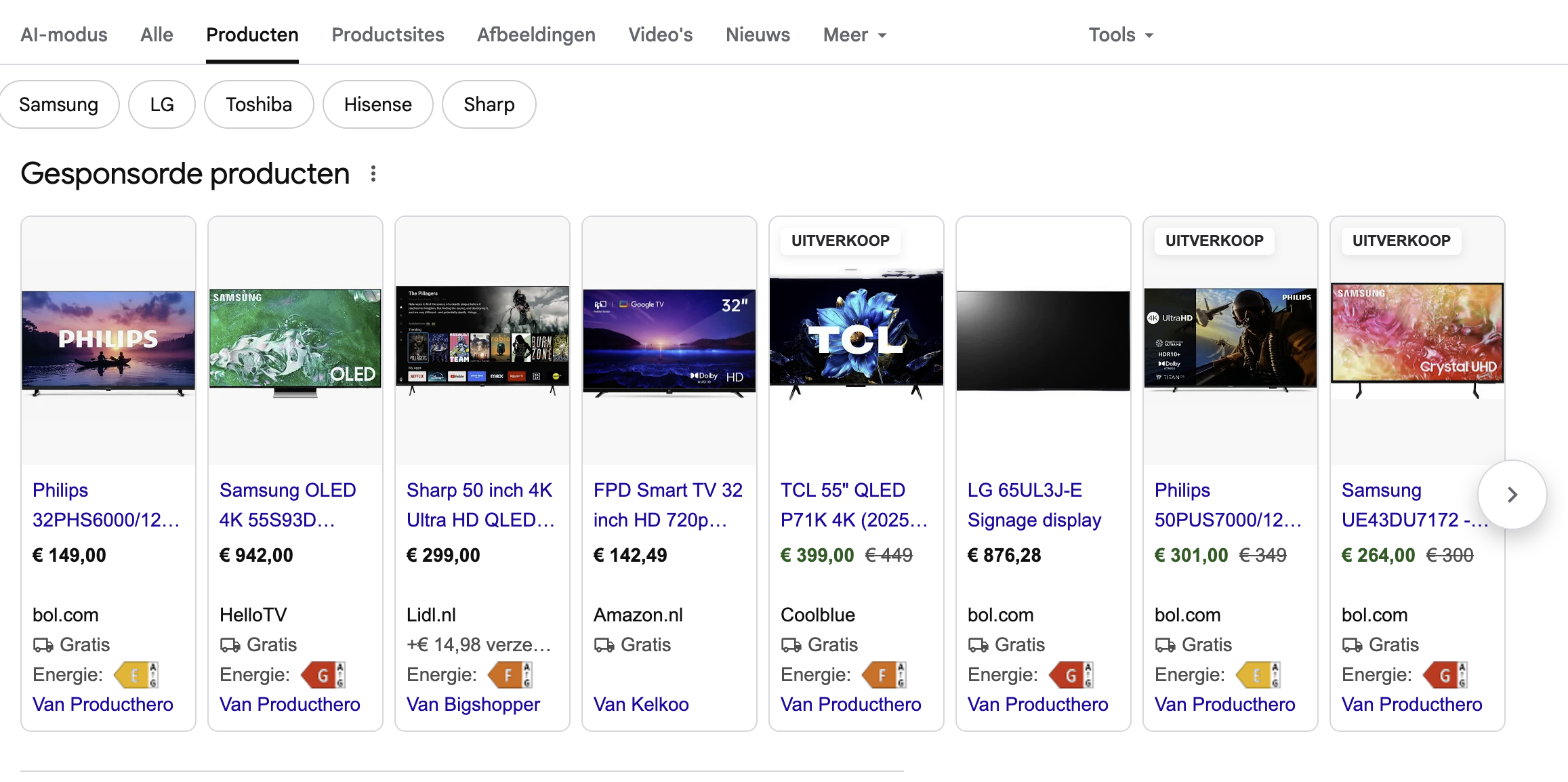Click Van Producthero under the Philips 50PUS7000

pyautogui.click(x=1225, y=705)
